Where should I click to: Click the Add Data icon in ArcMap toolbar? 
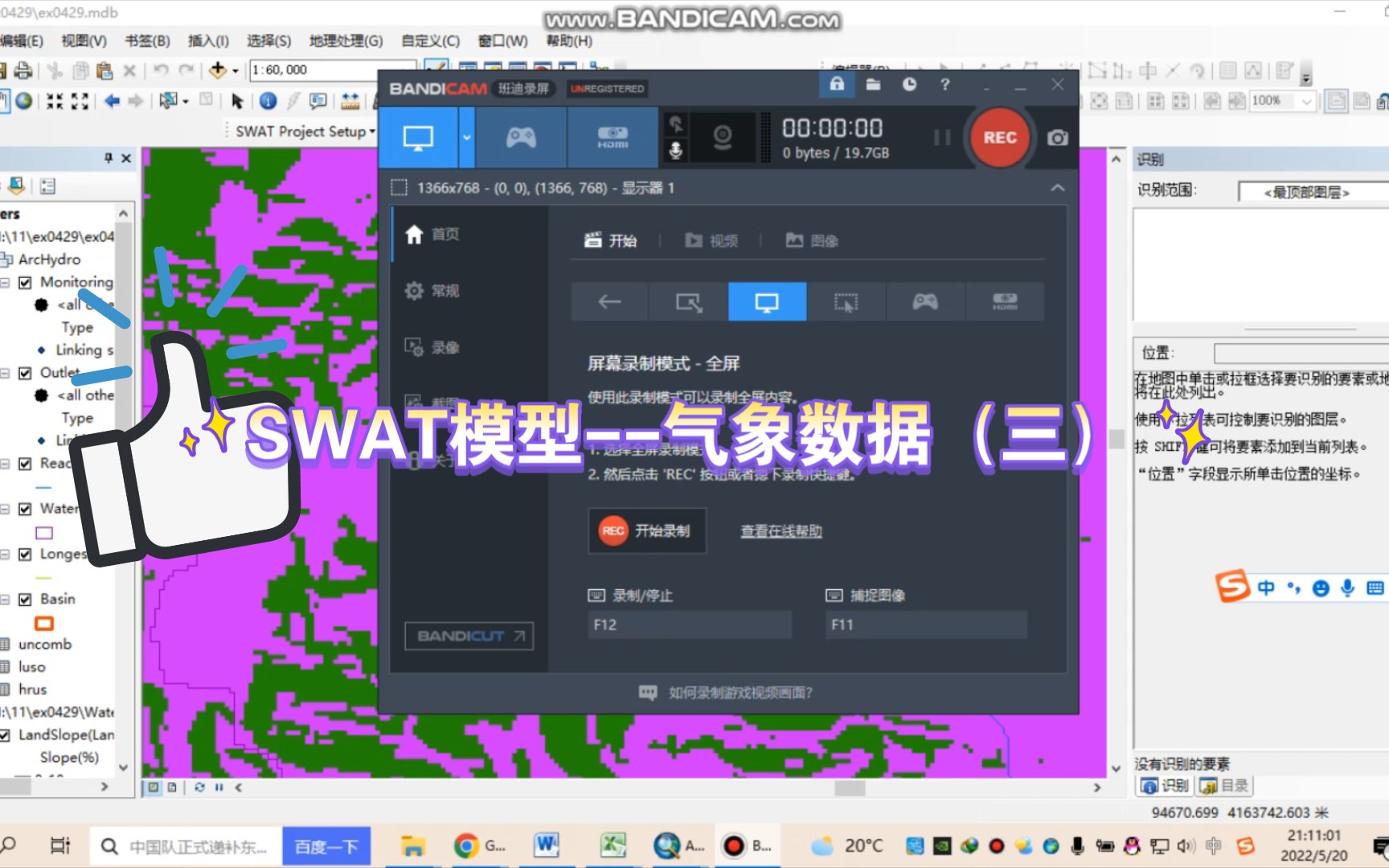click(217, 71)
